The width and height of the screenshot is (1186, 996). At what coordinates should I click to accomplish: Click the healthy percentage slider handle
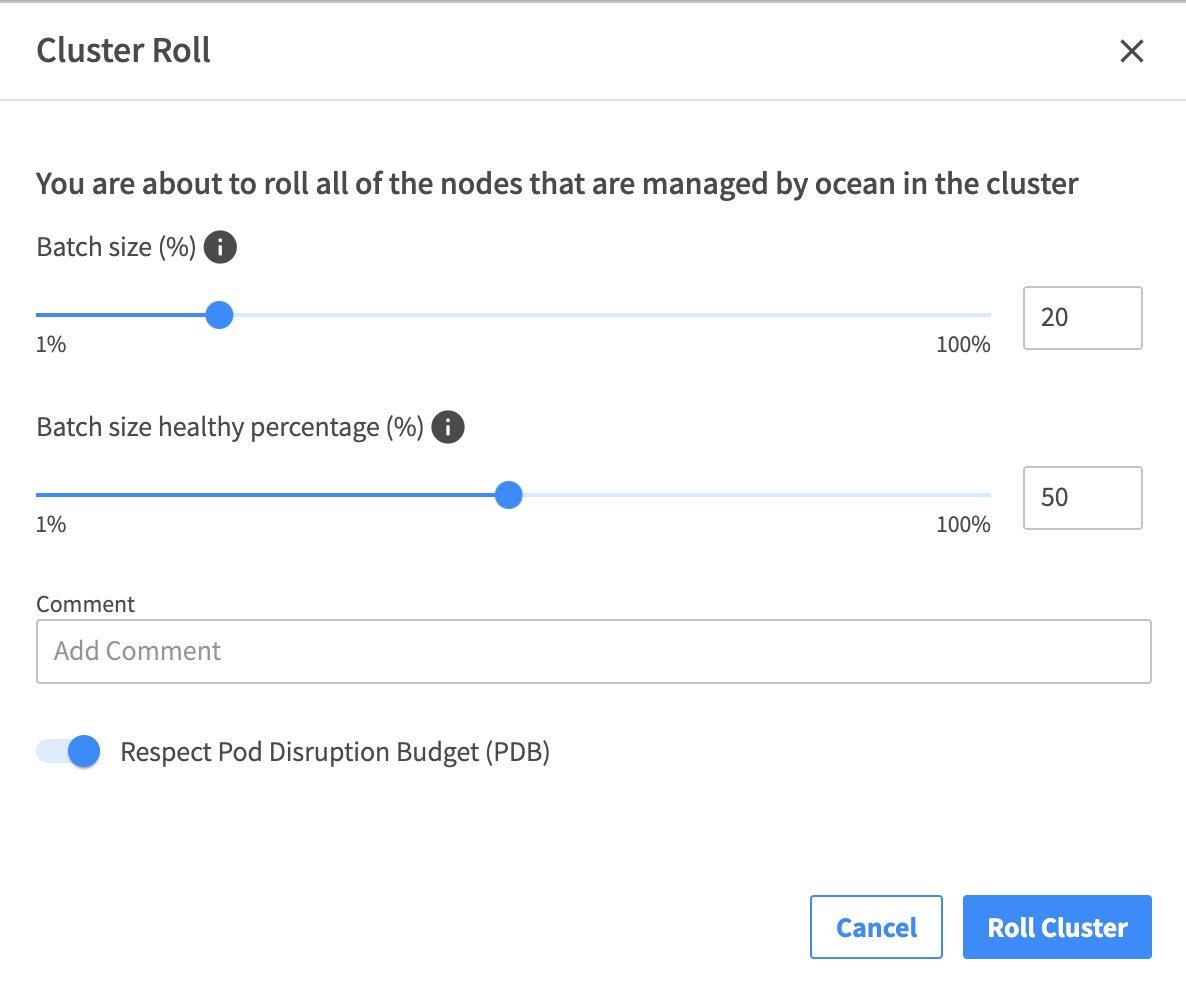[509, 495]
